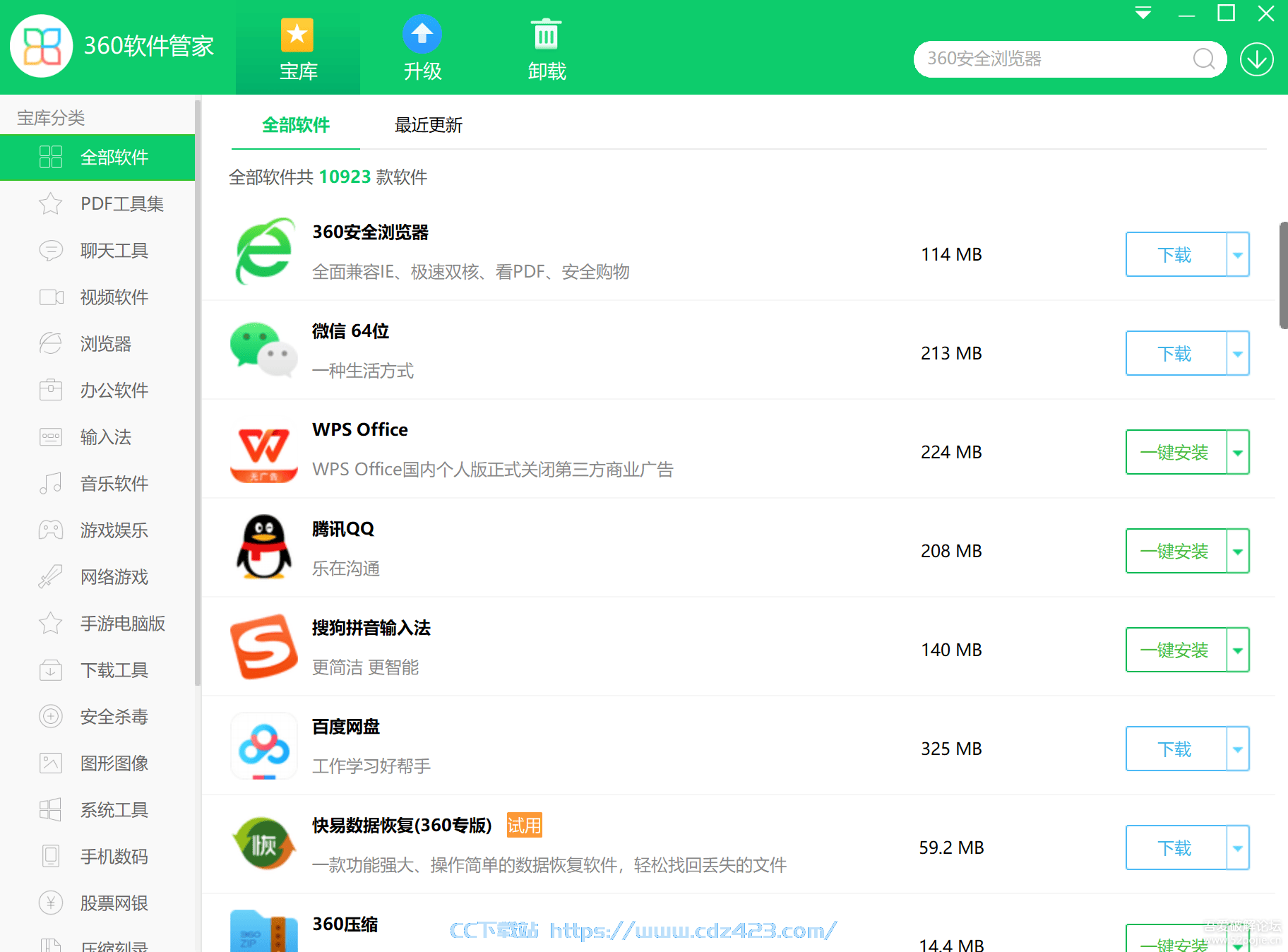Switch to the 全部软件 tab
The width and height of the screenshot is (1288, 952).
(x=296, y=125)
